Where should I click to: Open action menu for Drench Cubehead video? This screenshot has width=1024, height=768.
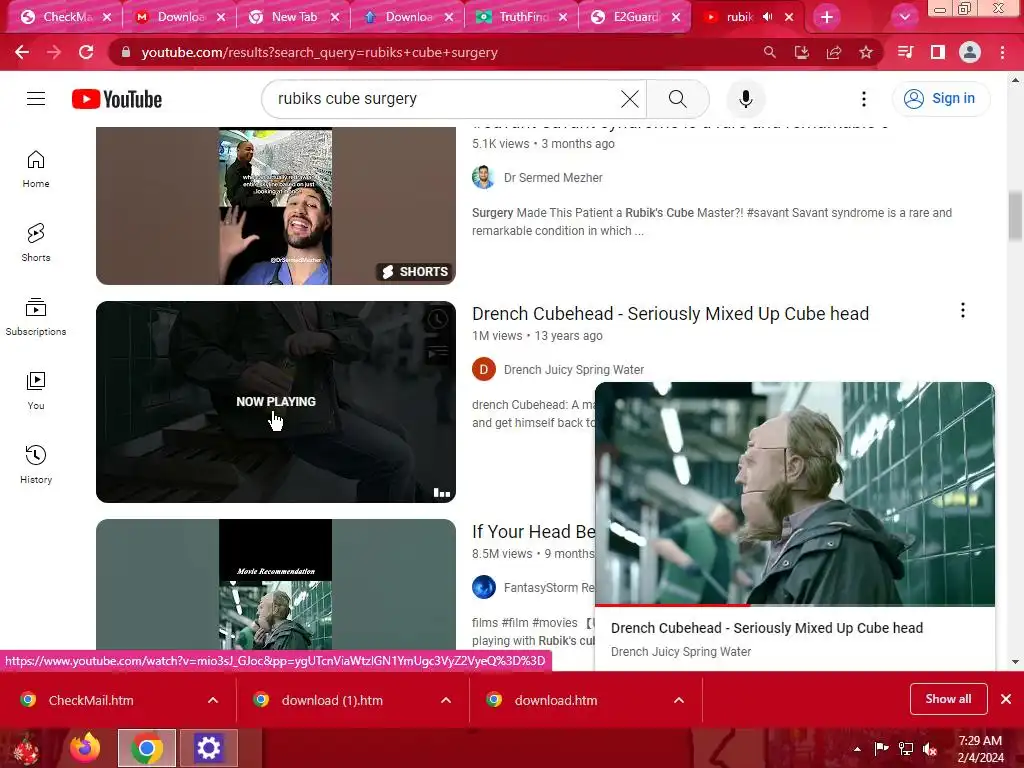coord(963,311)
